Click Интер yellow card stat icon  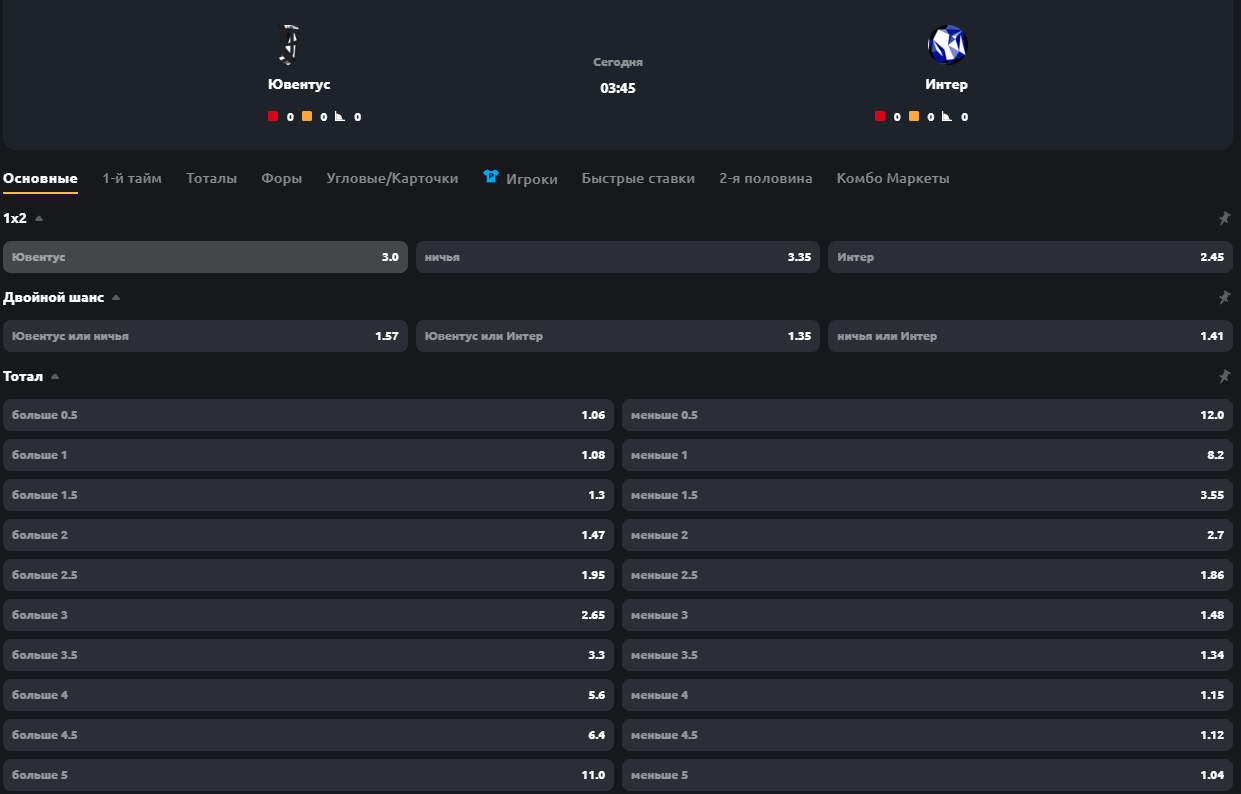click(914, 117)
